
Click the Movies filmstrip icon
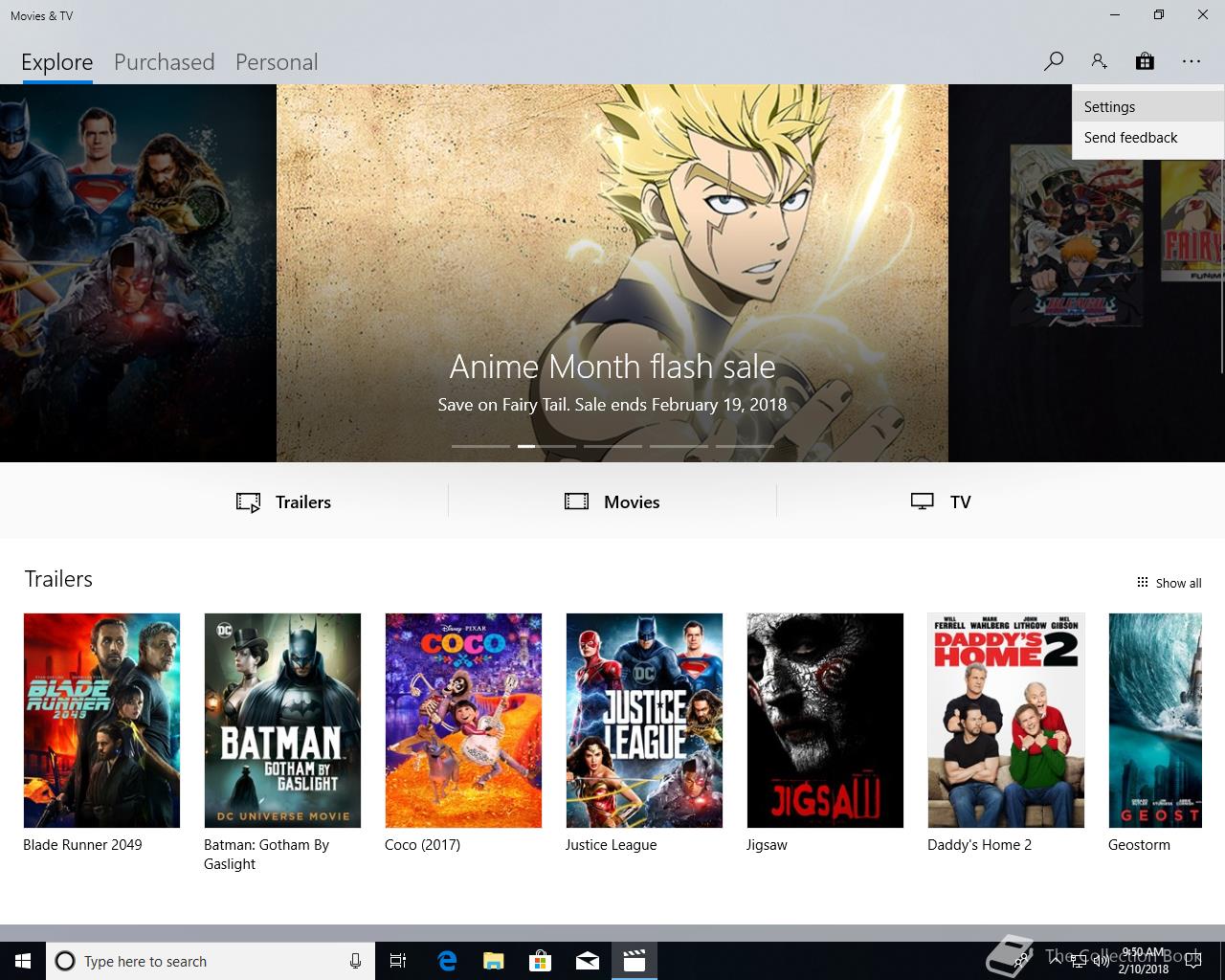click(x=577, y=501)
